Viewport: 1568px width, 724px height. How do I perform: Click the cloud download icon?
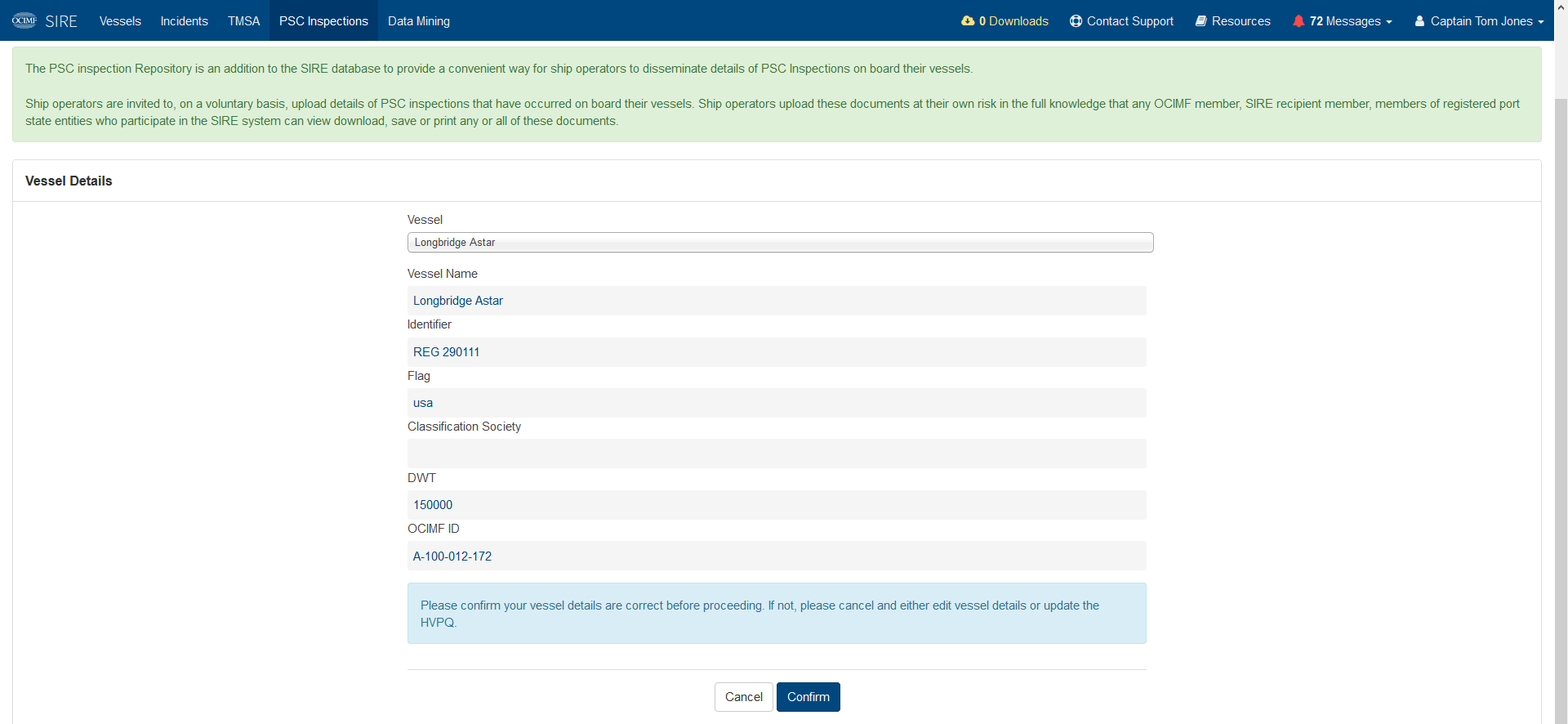point(968,21)
